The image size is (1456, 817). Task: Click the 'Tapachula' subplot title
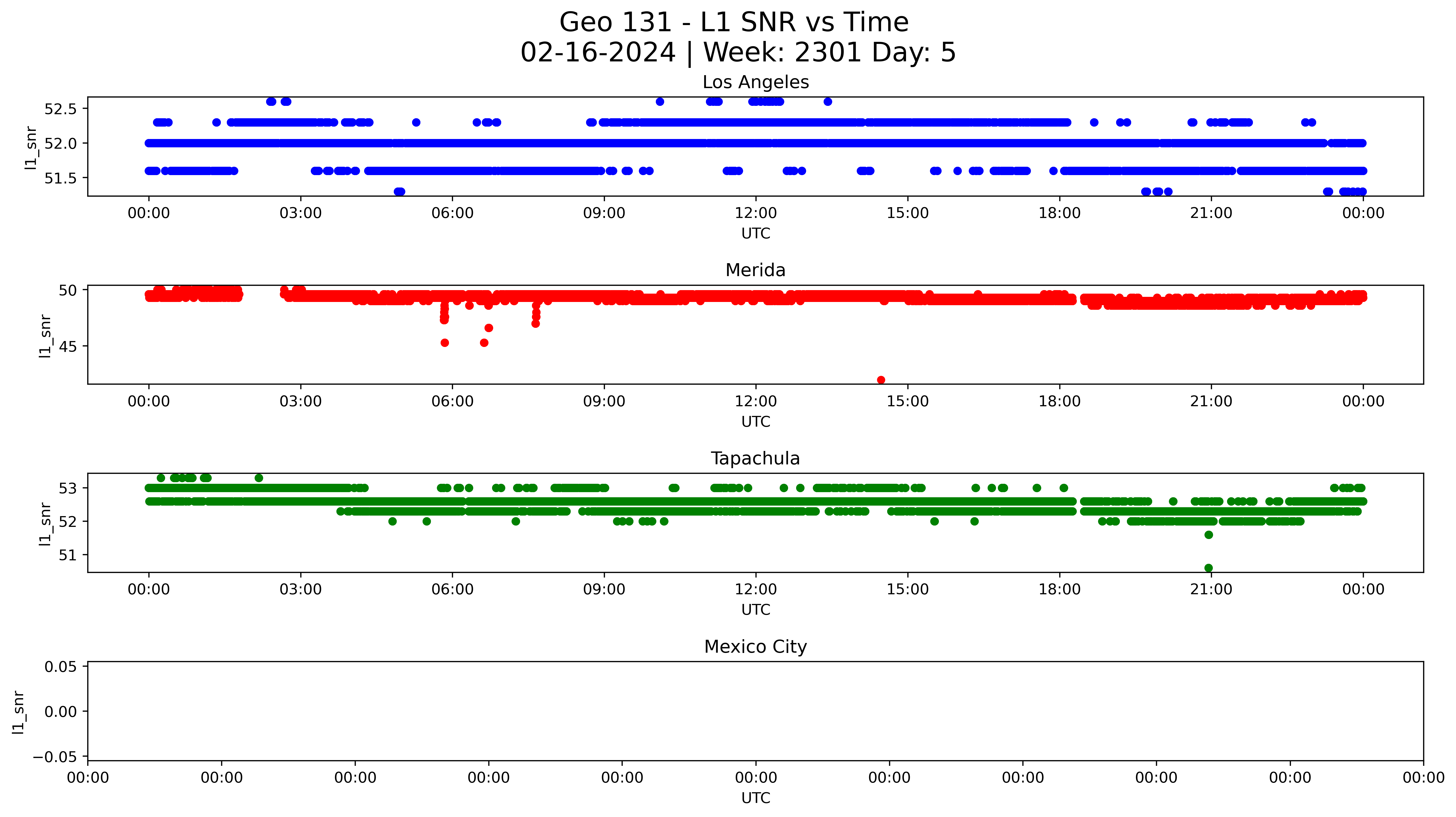coord(755,458)
